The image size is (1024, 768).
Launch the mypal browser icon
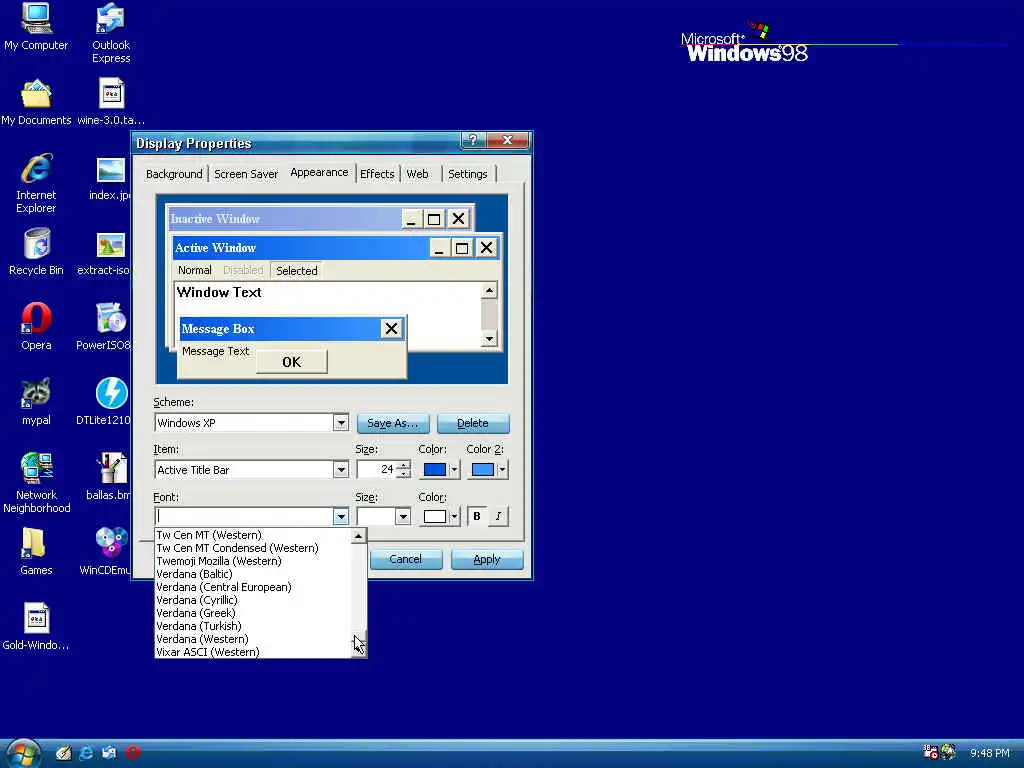[36, 402]
